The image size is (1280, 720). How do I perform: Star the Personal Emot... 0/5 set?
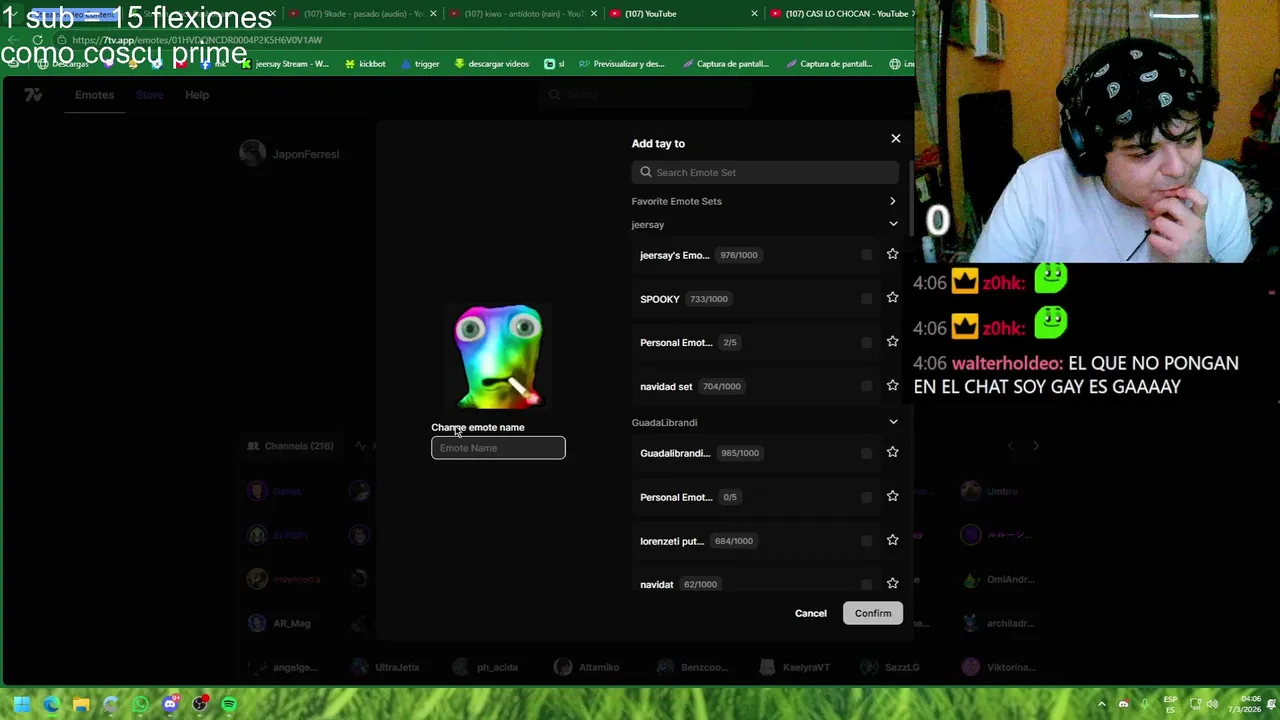click(892, 496)
